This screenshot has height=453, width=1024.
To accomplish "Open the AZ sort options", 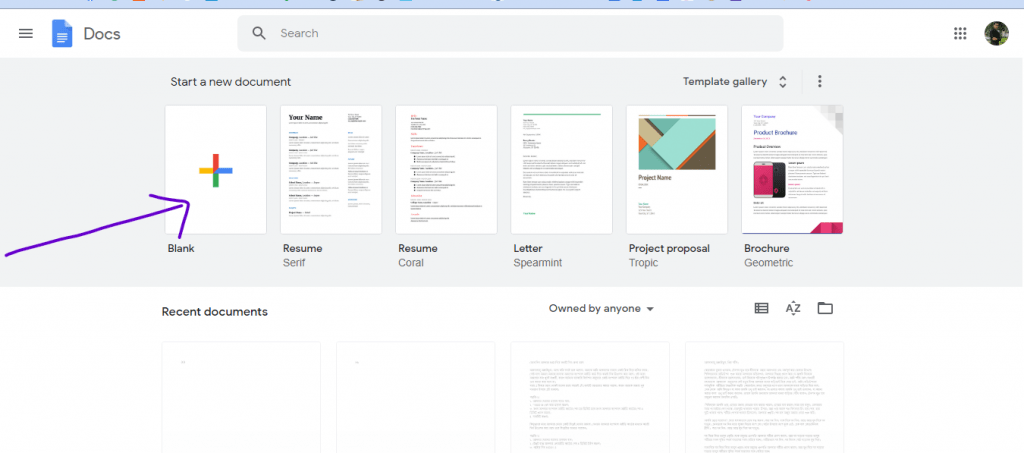I will 793,309.
